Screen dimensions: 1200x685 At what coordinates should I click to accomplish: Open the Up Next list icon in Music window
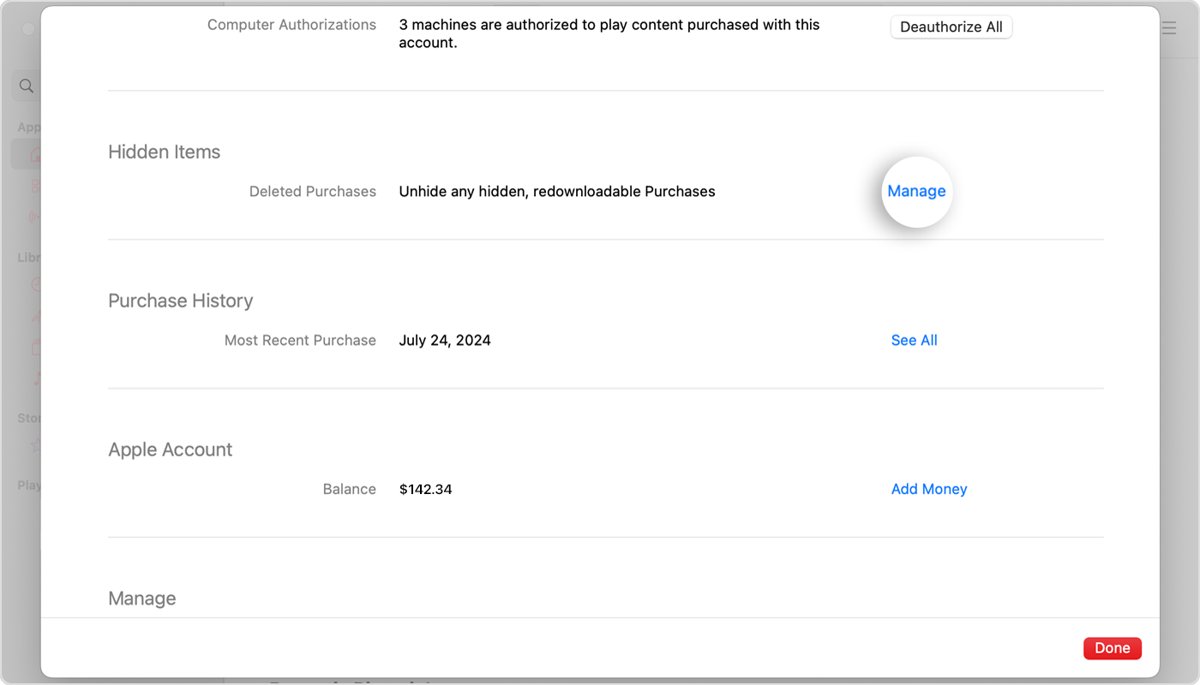point(1169,29)
